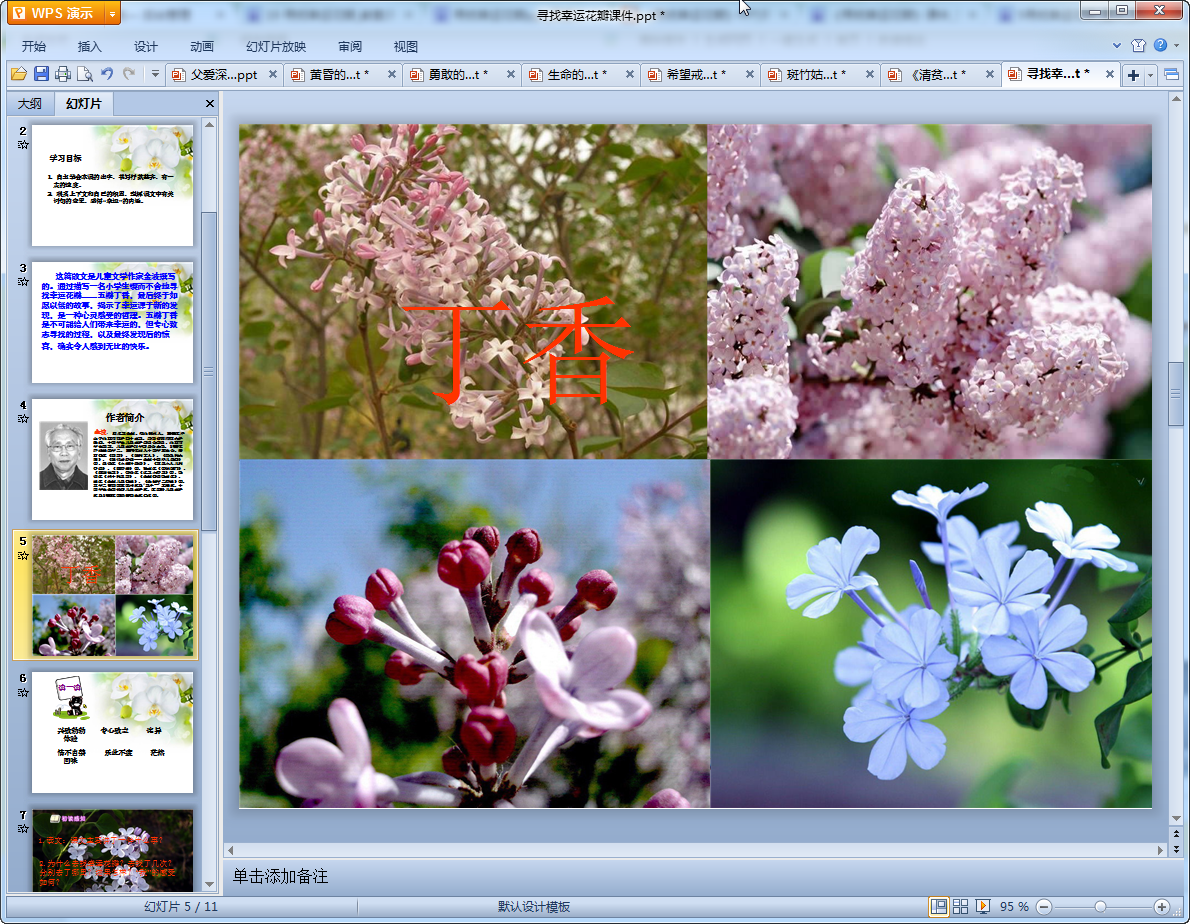Click the animation star under slide 2
This screenshot has height=924, width=1190.
(x=23, y=145)
